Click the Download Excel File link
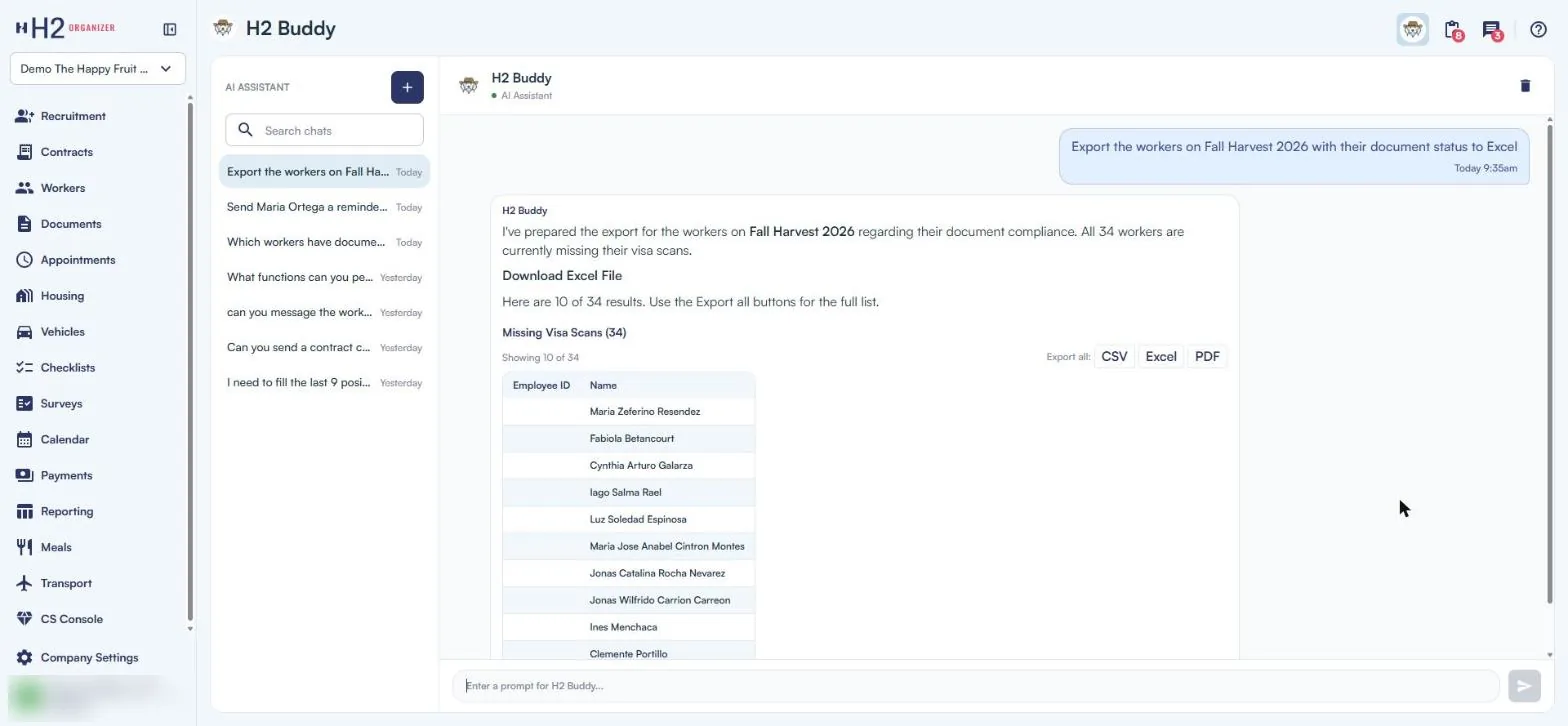 (x=562, y=276)
